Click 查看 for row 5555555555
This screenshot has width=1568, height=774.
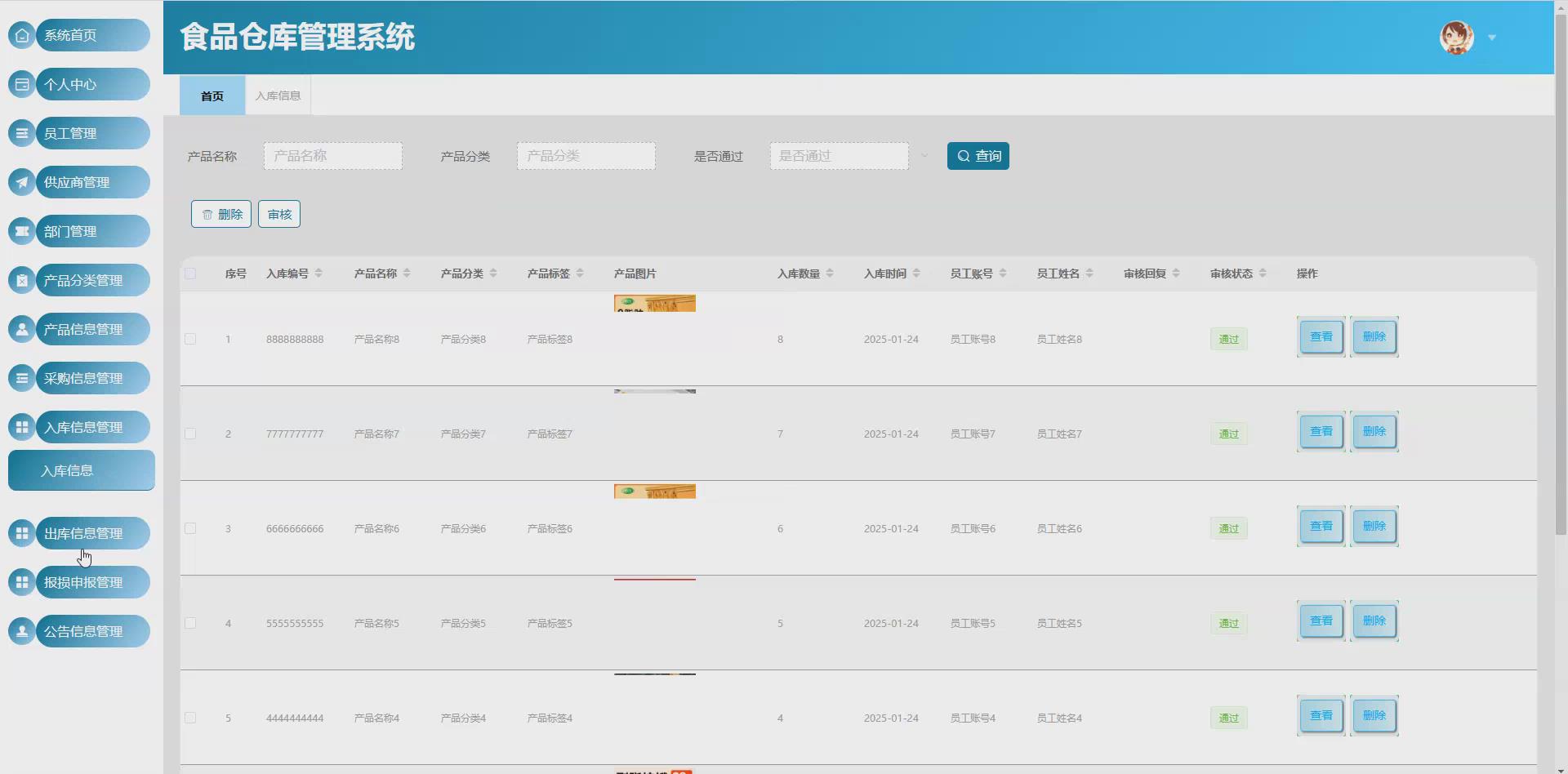[1321, 621]
